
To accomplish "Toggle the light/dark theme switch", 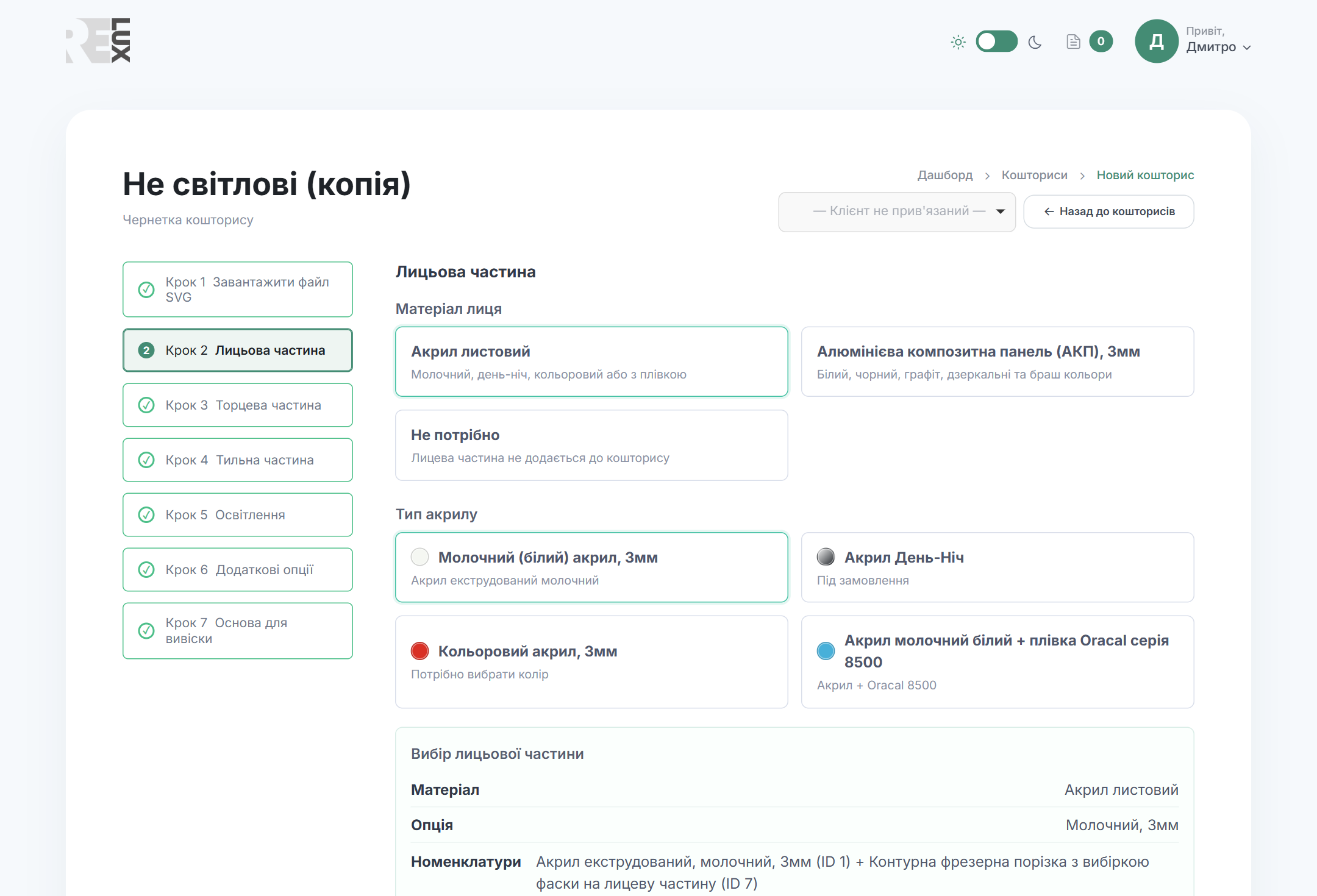I will click(996, 41).
